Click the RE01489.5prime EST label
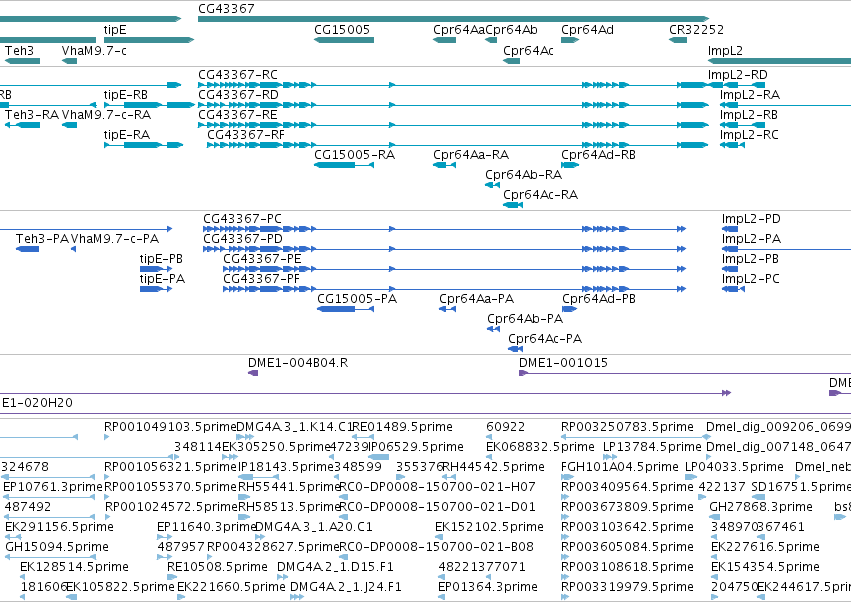This screenshot has height=602, width=851. tap(402, 427)
